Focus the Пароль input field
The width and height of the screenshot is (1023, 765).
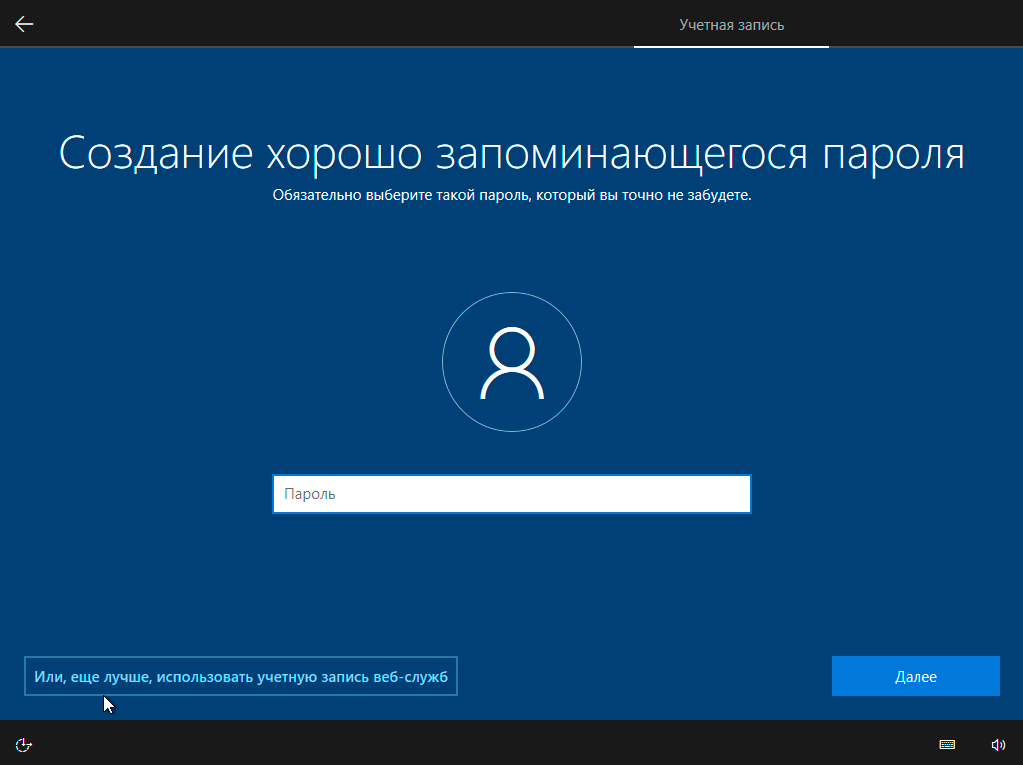pos(512,494)
